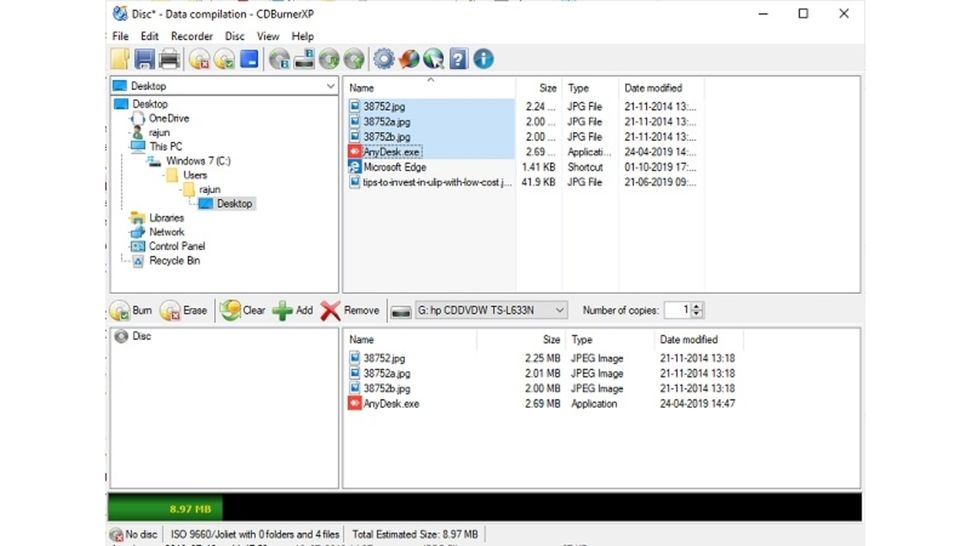Click the blue Info icon

483,59
